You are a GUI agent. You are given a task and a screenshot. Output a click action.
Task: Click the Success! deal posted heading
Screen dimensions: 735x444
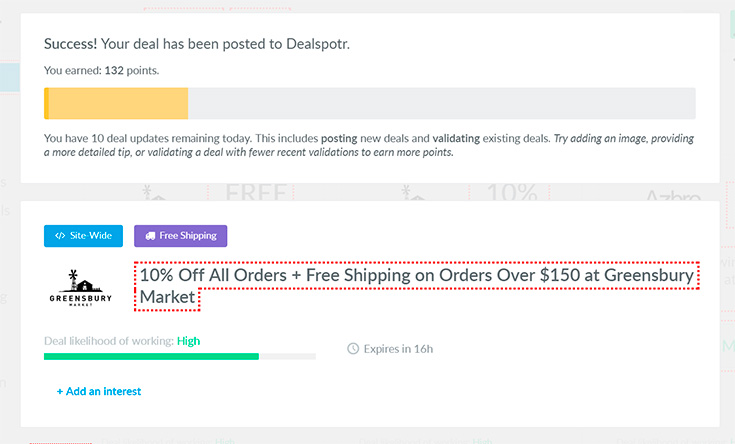(x=197, y=44)
